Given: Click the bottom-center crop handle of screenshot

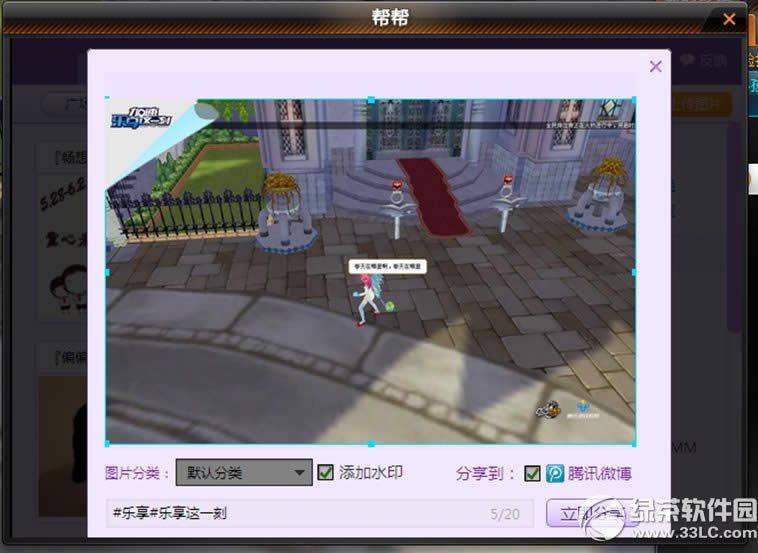Looking at the screenshot, I should click(x=371, y=443).
